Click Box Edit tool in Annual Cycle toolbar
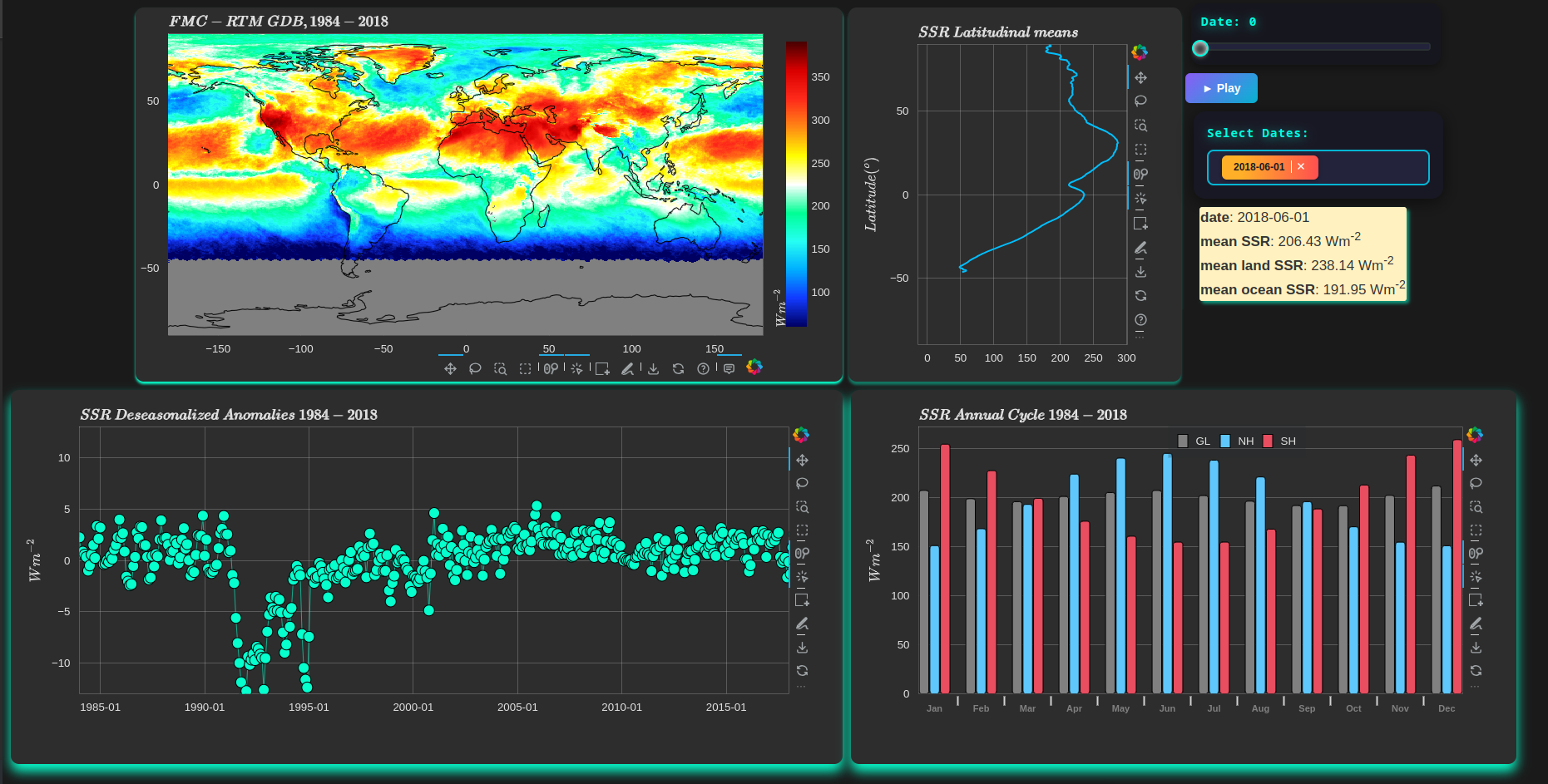This screenshot has height=784, width=1548. (1476, 599)
